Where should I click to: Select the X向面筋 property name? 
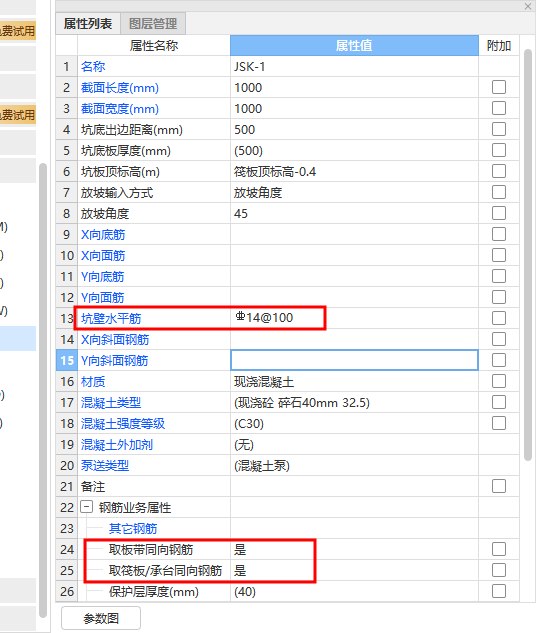click(x=103, y=256)
